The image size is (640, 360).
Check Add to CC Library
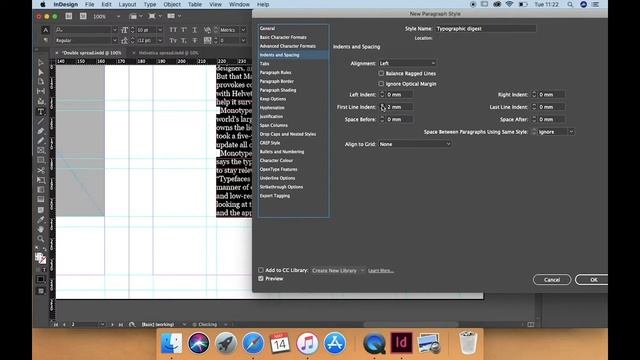click(x=261, y=270)
